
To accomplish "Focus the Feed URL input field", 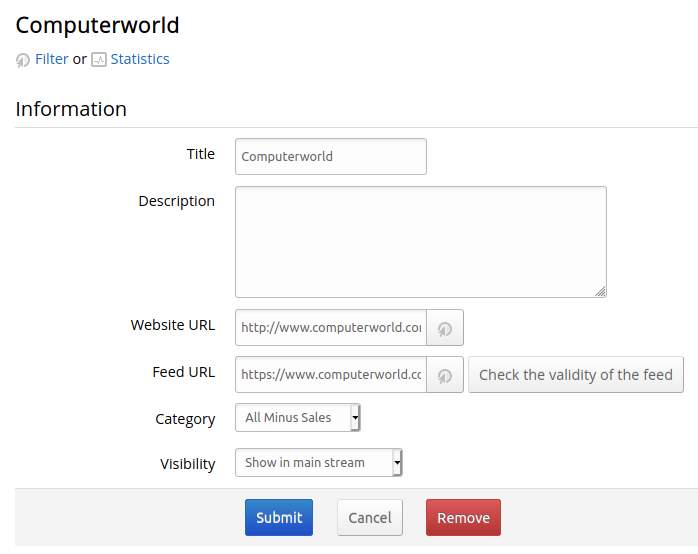I will 331,375.
